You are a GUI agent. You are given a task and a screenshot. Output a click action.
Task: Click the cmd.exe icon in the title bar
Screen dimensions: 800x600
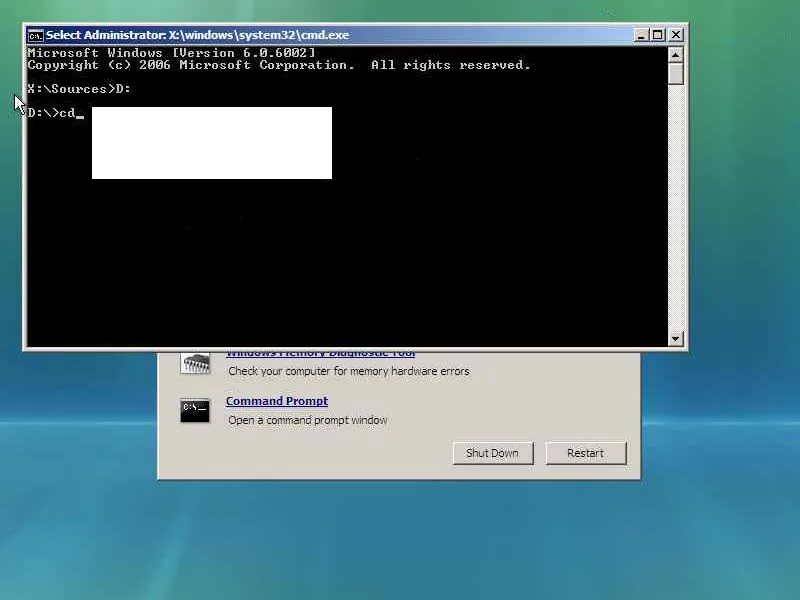tap(36, 35)
